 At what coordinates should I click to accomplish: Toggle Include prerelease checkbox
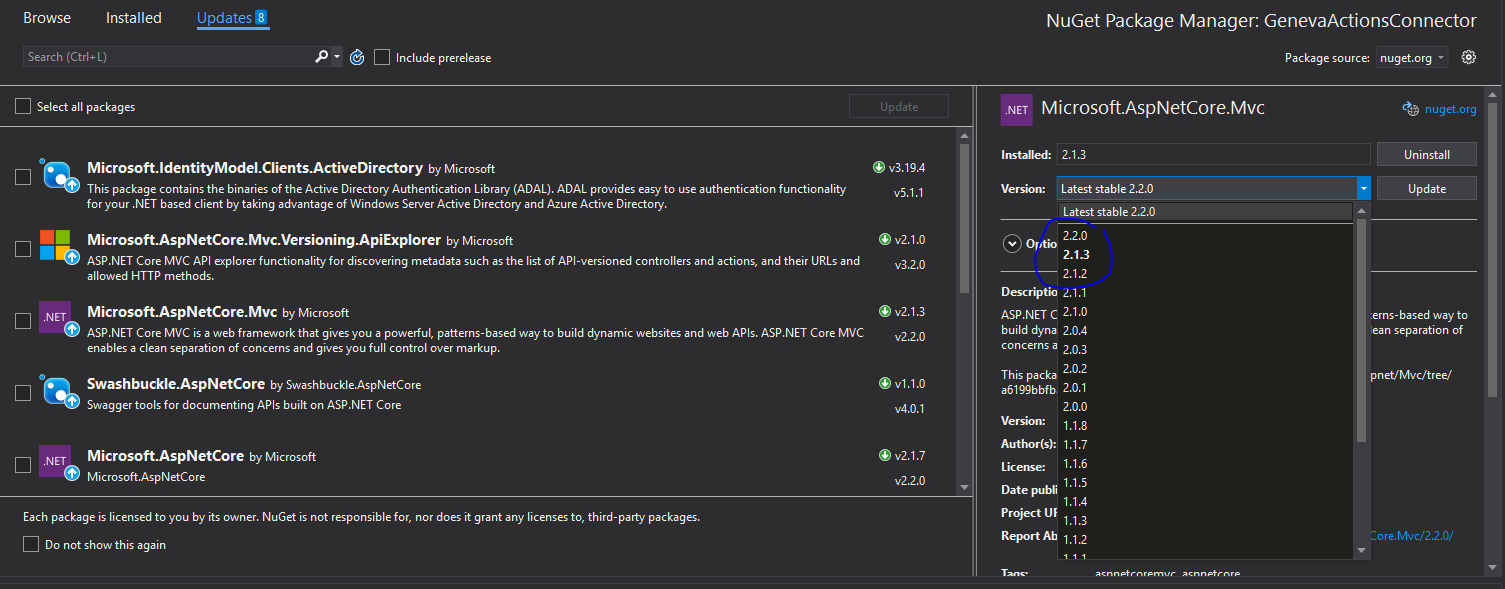click(382, 57)
